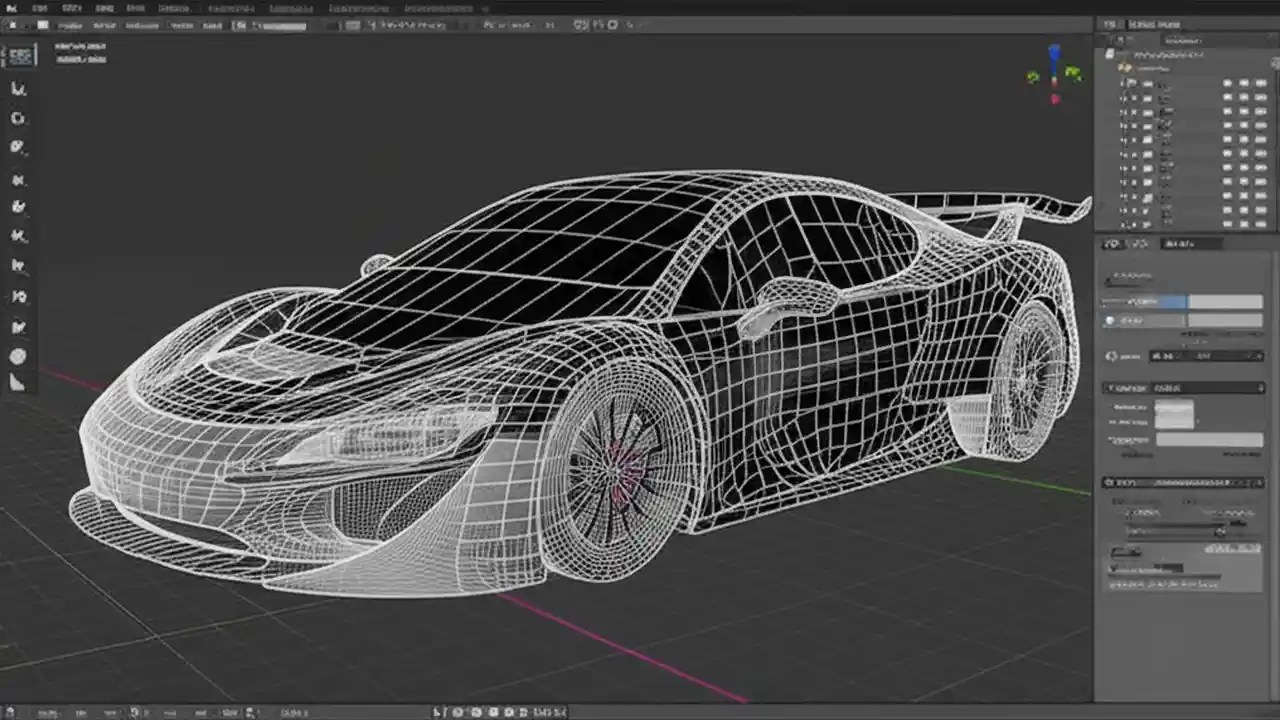Activate the 3D Cursor tool
The width and height of the screenshot is (1280, 720).
18,118
